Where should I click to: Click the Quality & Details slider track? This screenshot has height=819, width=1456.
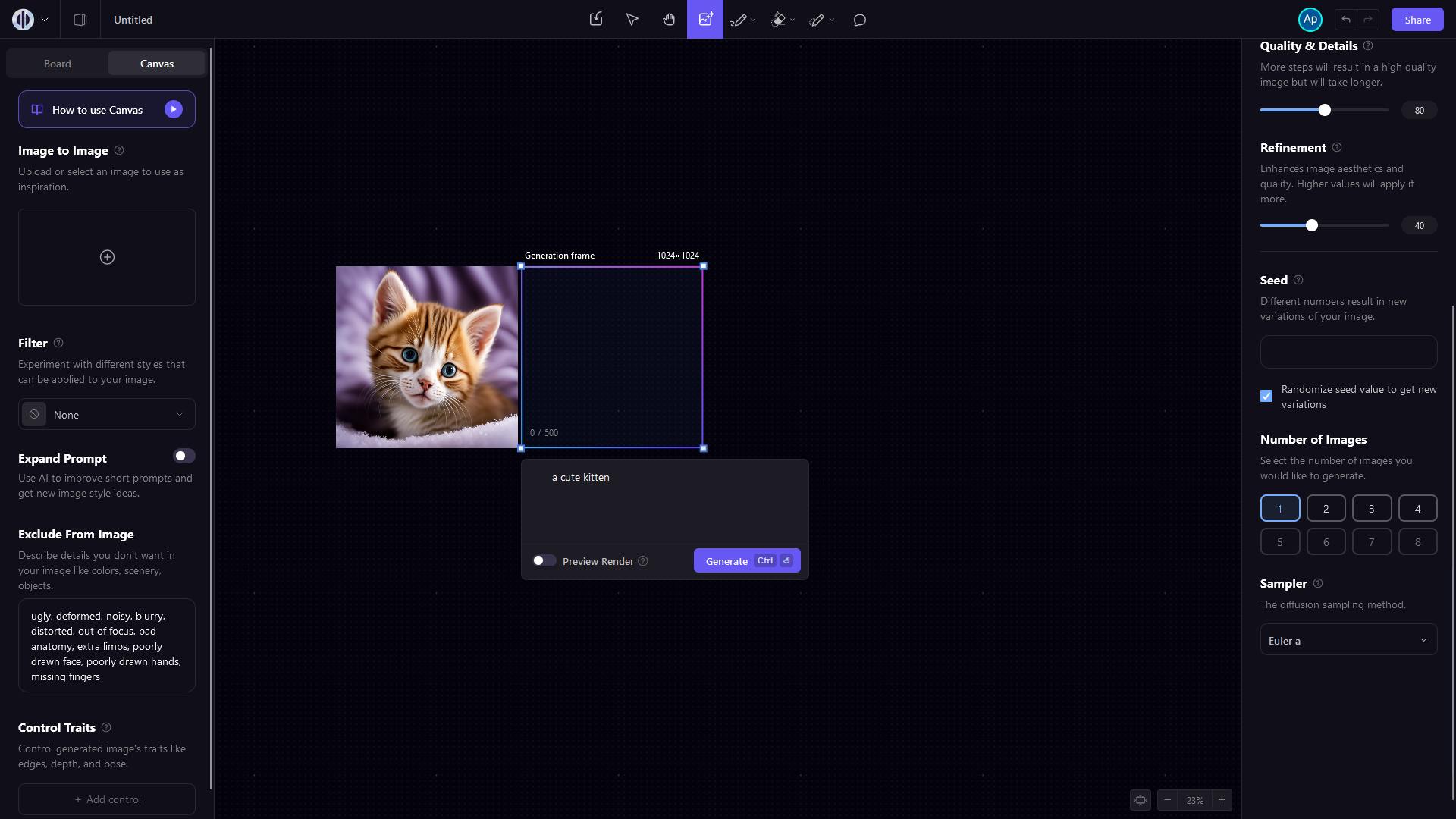tap(1357, 110)
